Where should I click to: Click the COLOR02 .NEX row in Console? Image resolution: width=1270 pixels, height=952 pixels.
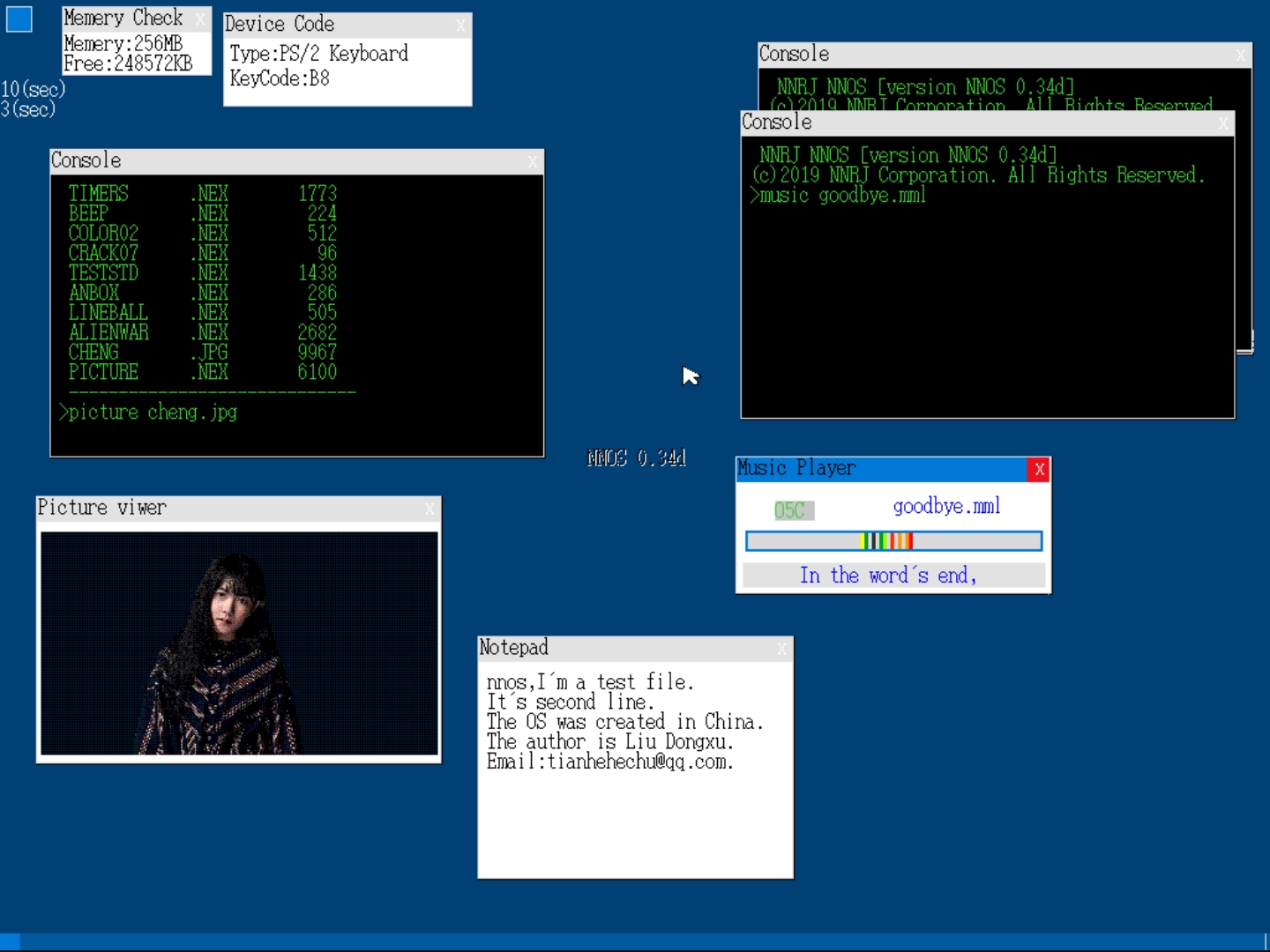click(x=203, y=233)
